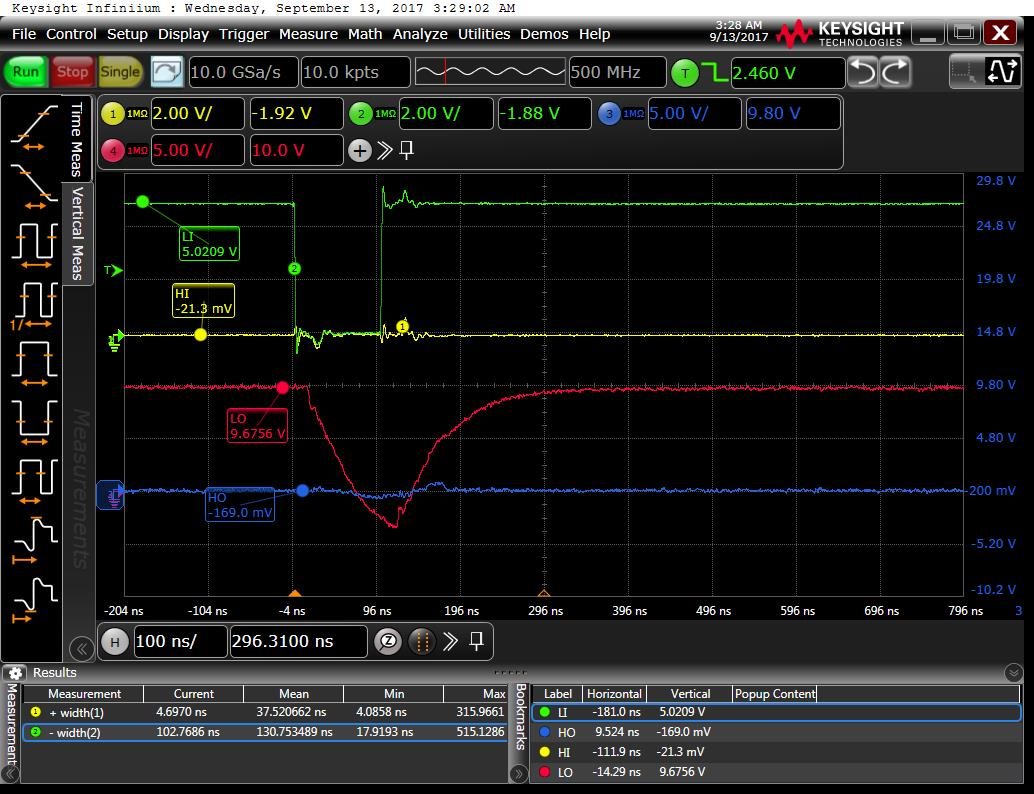Click the zoom box selection icon
This screenshot has width=1034, height=794.
(x=966, y=72)
